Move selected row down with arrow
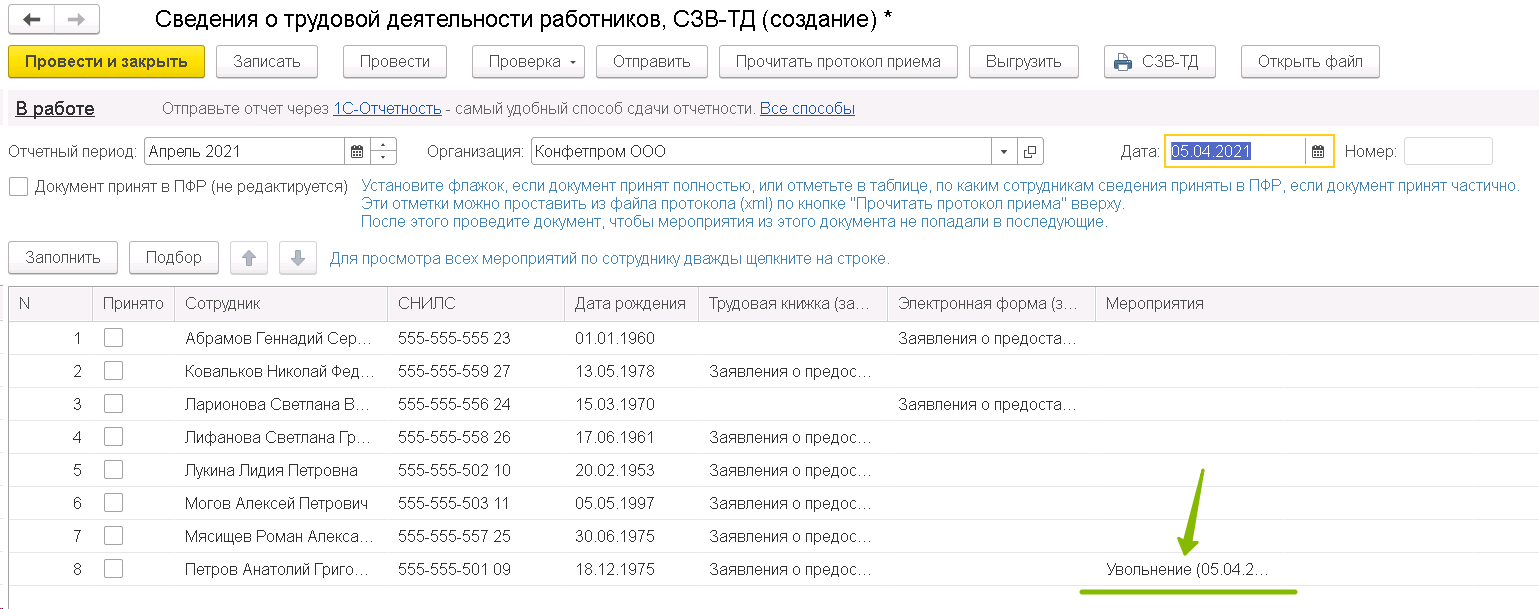Screen dimensions: 1539x609 coord(297,258)
